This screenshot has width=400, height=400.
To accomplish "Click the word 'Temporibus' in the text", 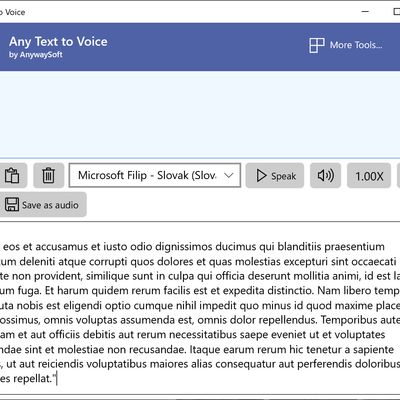I will tap(348, 320).
